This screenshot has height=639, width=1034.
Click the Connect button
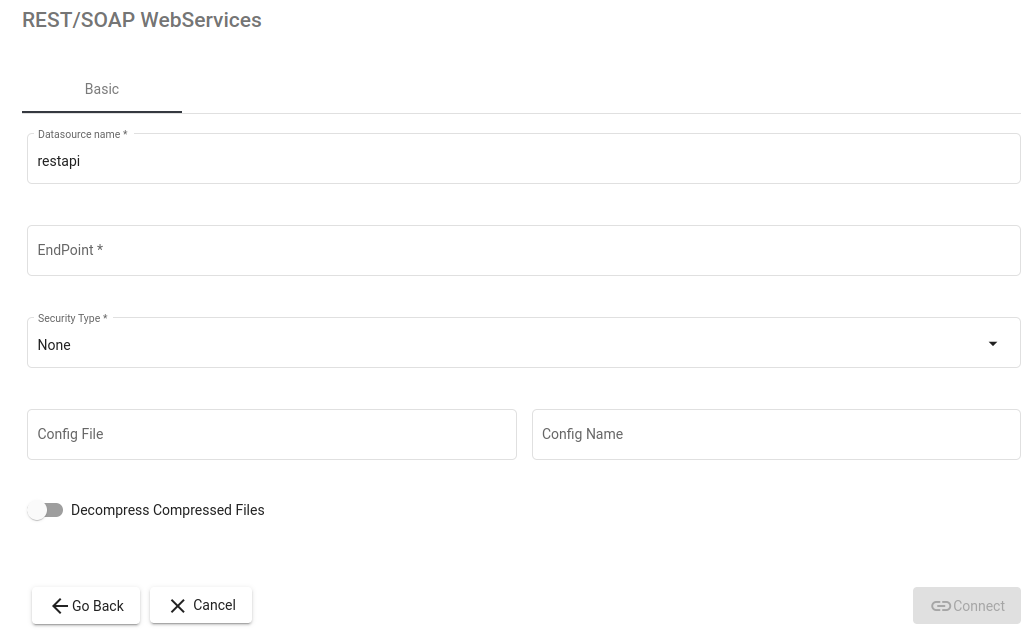point(966,606)
